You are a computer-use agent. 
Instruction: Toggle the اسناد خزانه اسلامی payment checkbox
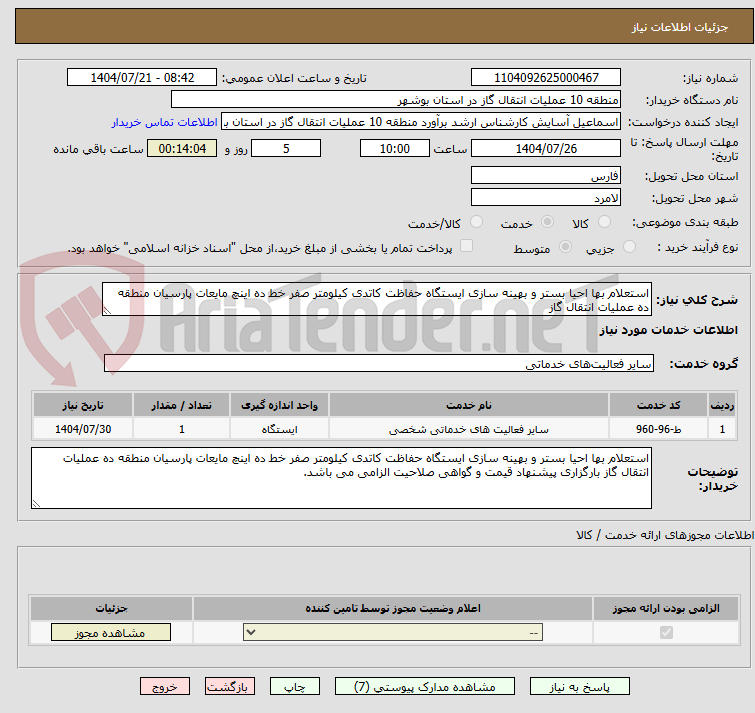[466, 246]
